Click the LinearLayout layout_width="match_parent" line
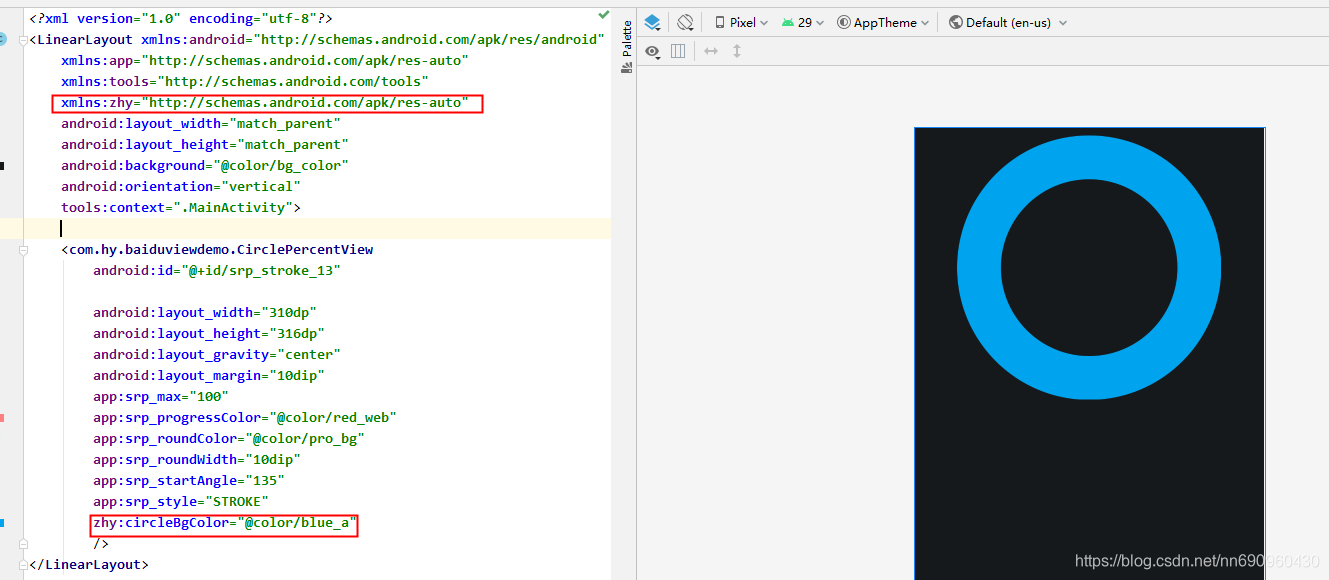This screenshot has width=1329, height=580. coord(201,123)
